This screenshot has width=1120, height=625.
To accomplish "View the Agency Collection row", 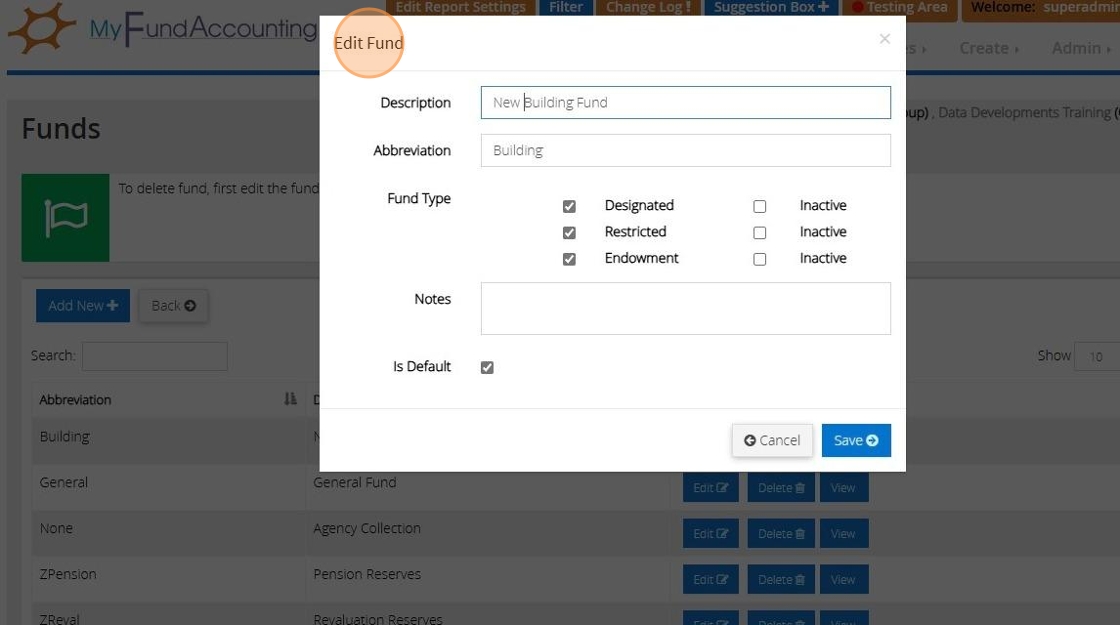I will (x=844, y=534).
